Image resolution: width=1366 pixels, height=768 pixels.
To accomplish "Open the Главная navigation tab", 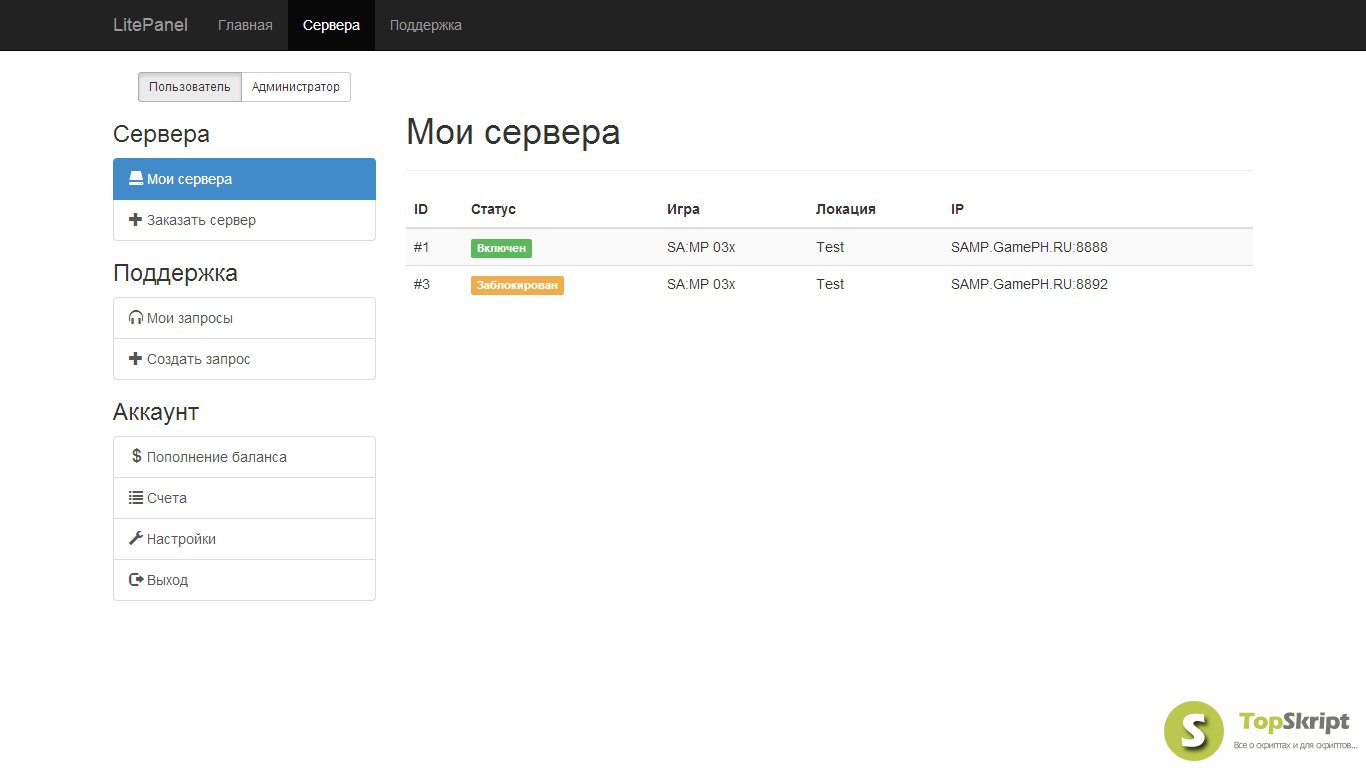I will pos(245,25).
